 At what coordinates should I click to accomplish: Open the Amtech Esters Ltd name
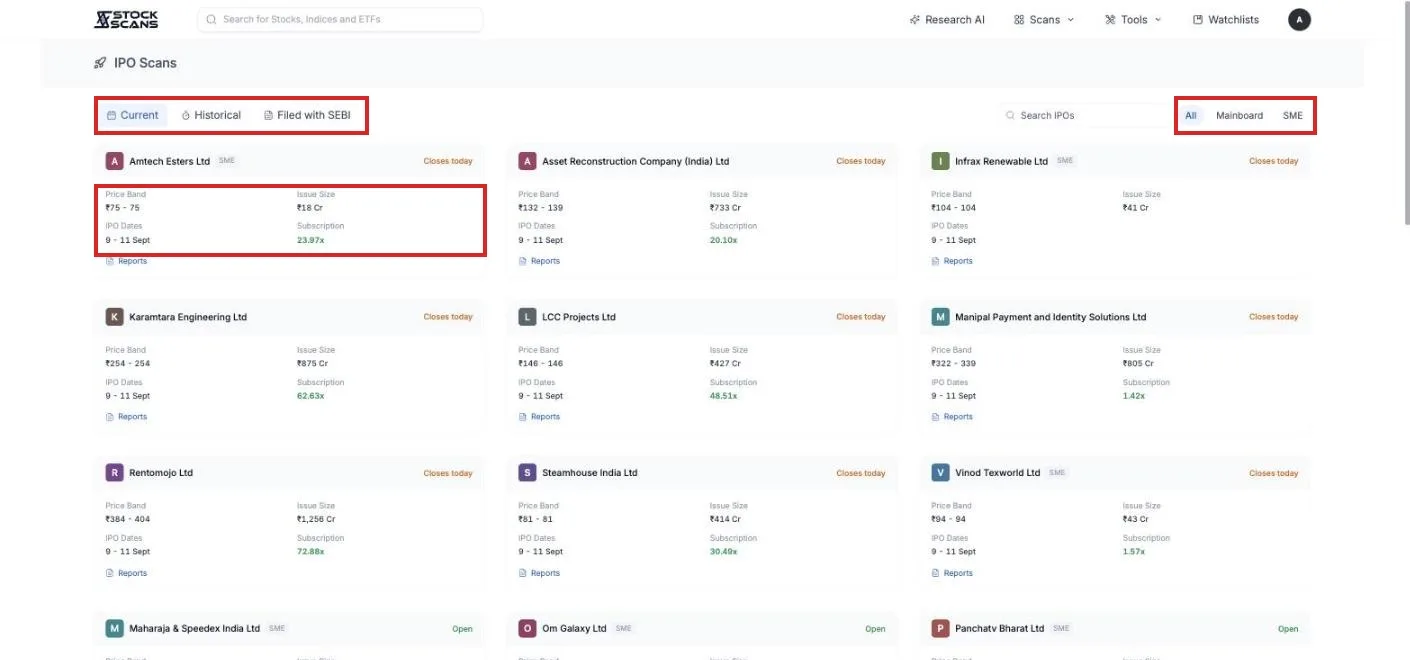170,161
